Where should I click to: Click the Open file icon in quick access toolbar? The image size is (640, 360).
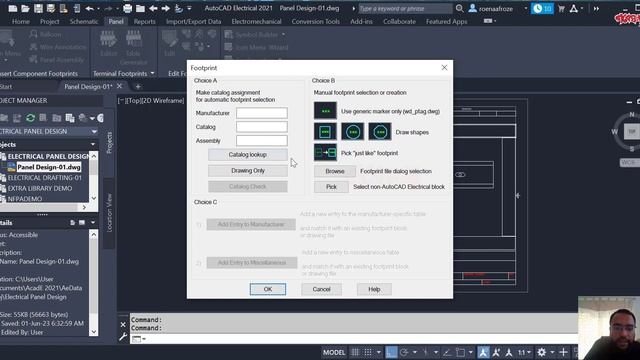25,8
